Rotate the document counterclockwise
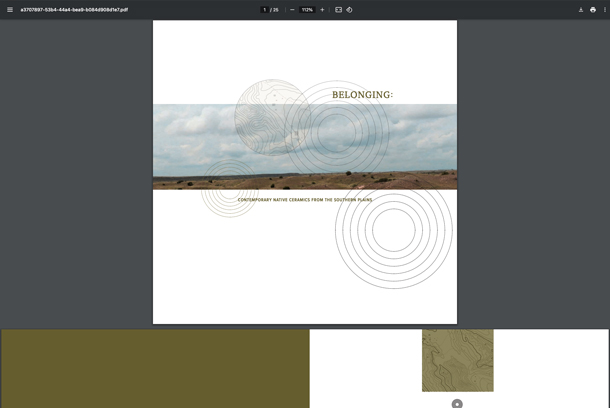610x408 pixels. click(349, 10)
